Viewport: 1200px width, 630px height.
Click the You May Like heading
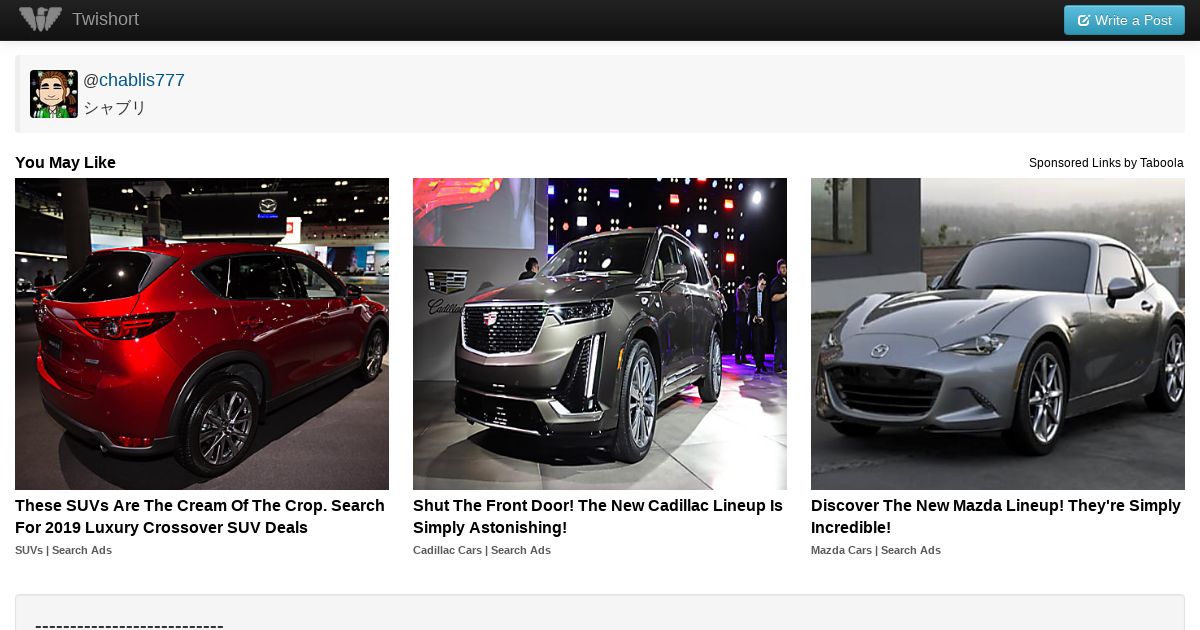[65, 163]
